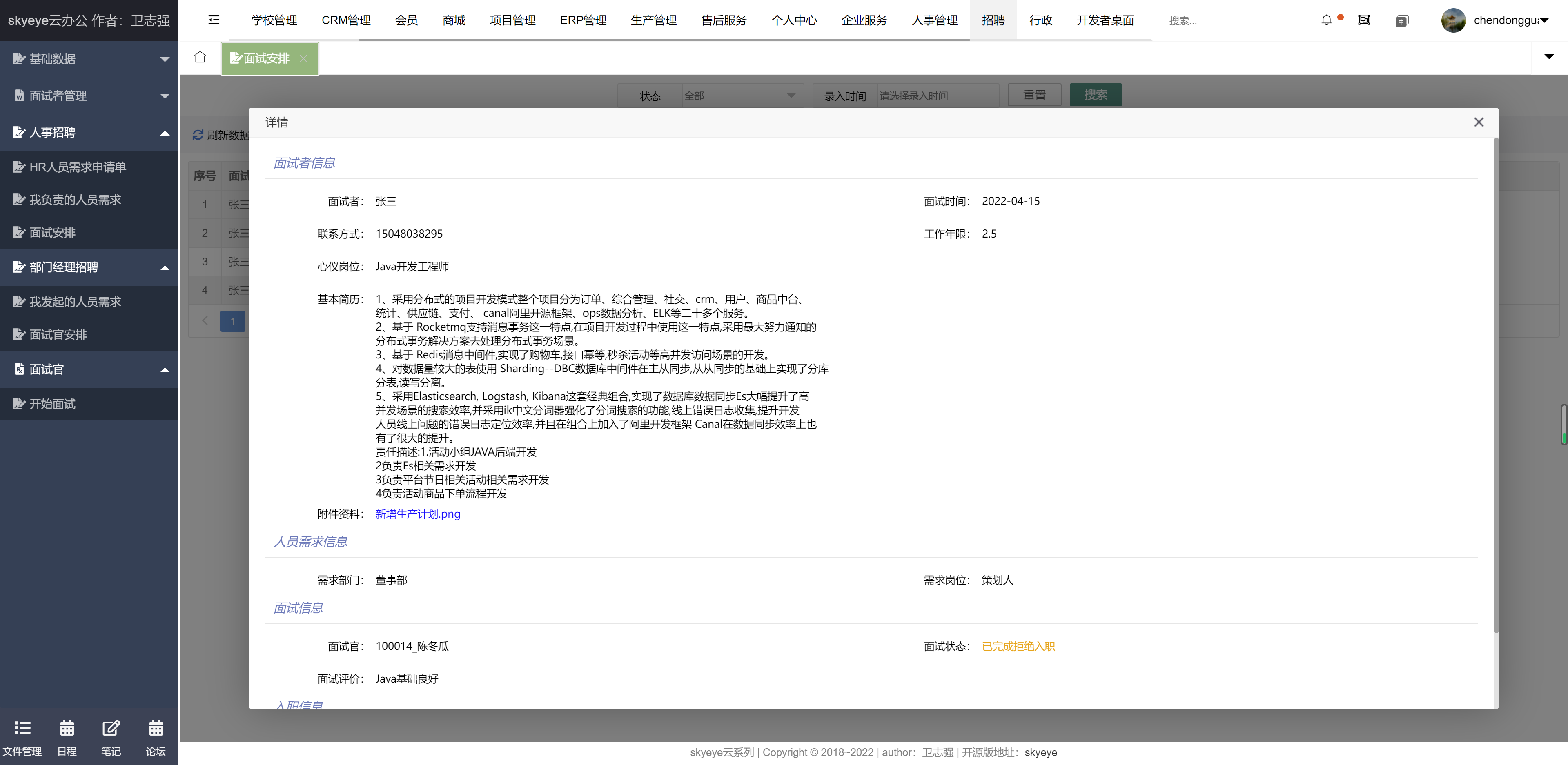Open attachment 新增生产计划.png link
This screenshot has width=1568, height=765.
418,514
